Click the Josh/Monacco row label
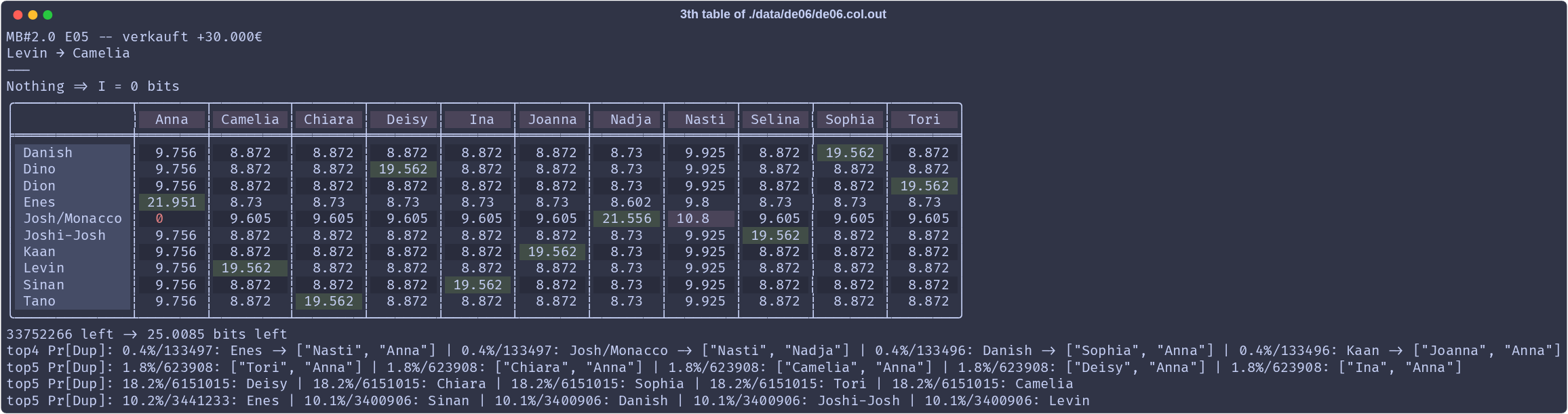The image size is (1568, 414). (73, 218)
